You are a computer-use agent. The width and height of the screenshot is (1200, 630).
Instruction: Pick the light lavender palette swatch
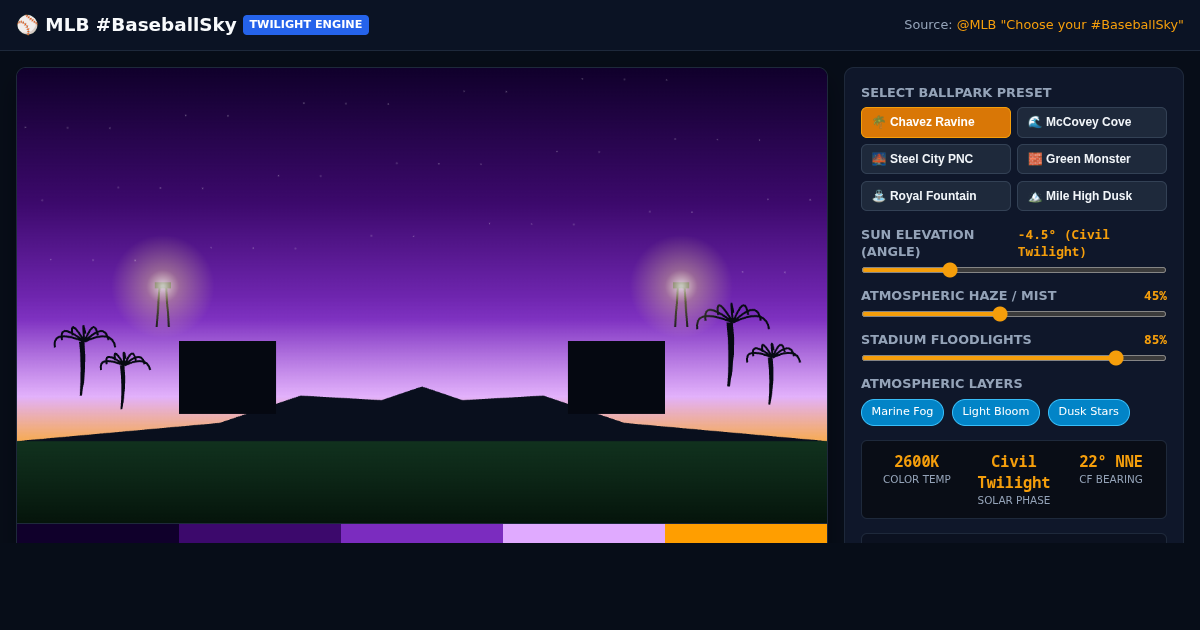[x=584, y=533]
